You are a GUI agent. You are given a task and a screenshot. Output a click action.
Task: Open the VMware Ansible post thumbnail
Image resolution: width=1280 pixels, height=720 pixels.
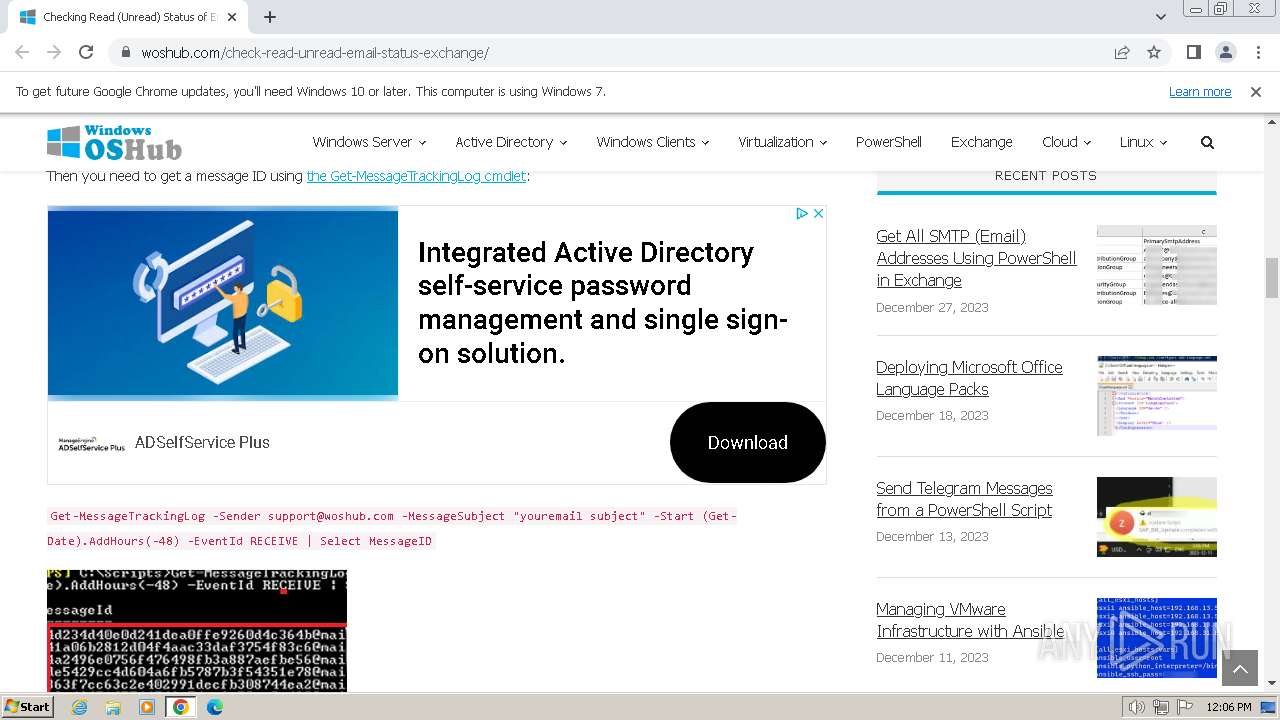pyautogui.click(x=1157, y=638)
